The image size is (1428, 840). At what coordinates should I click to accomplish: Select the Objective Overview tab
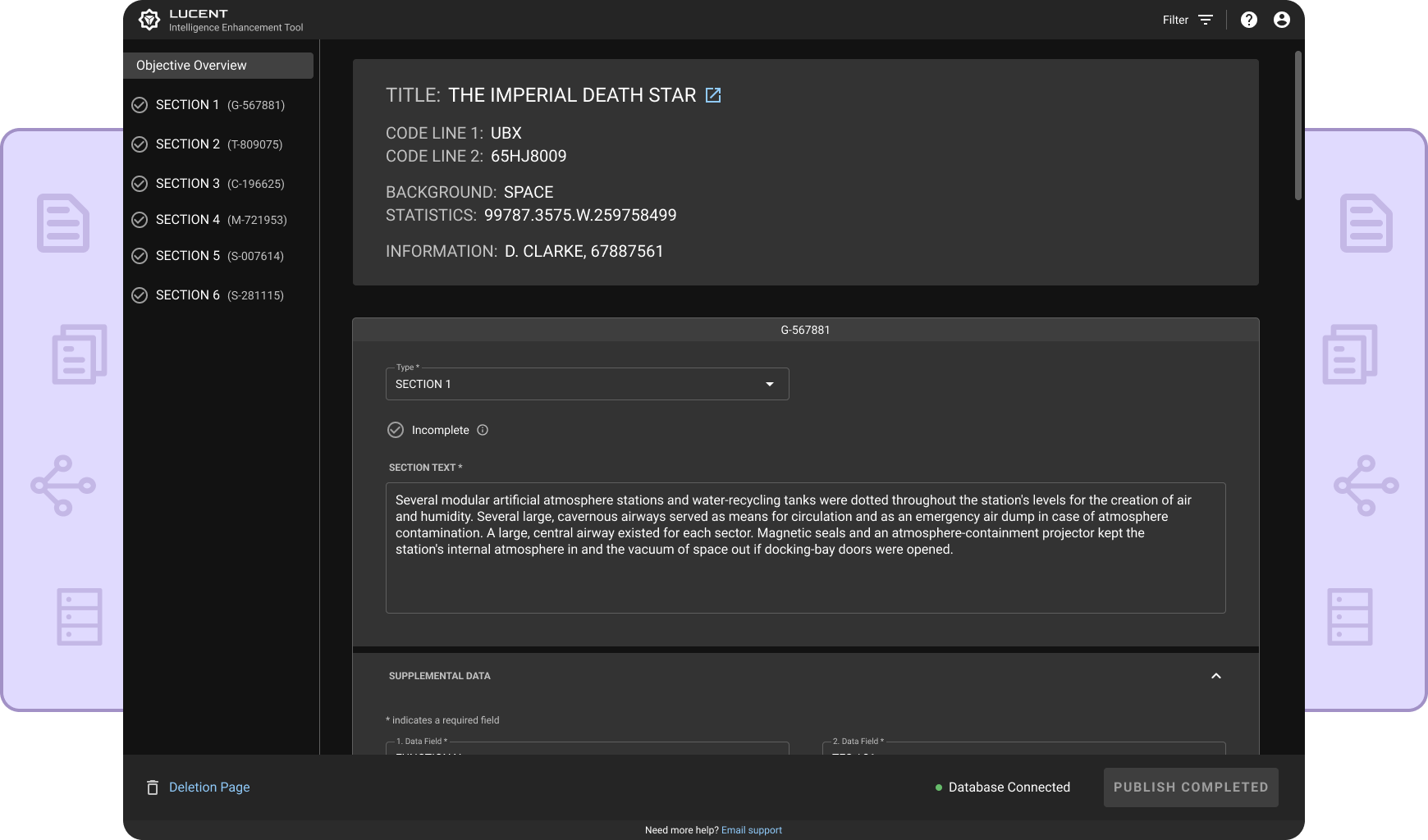click(x=218, y=66)
